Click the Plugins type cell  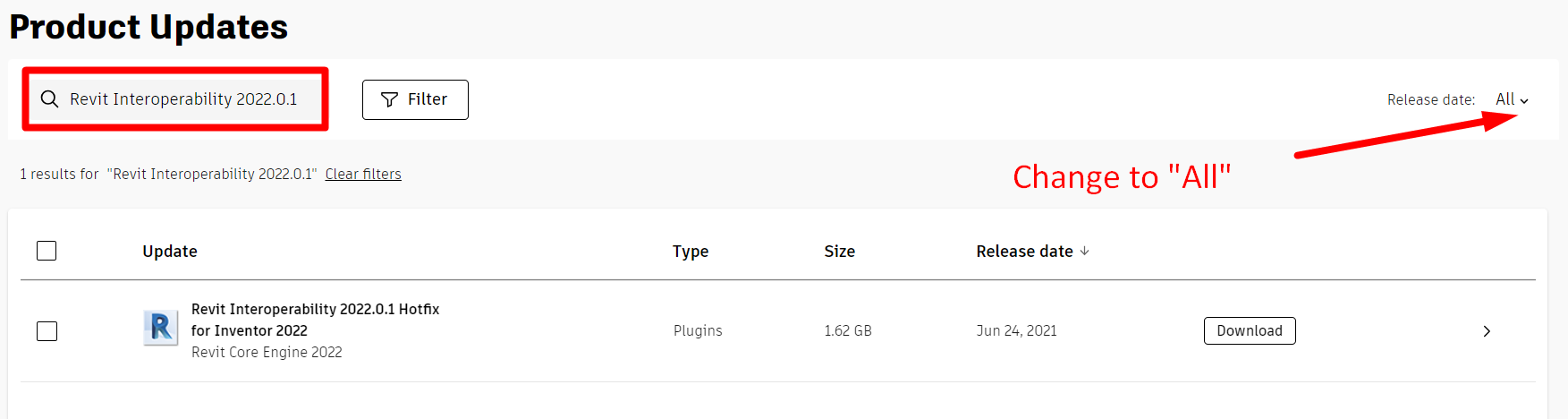[698, 330]
